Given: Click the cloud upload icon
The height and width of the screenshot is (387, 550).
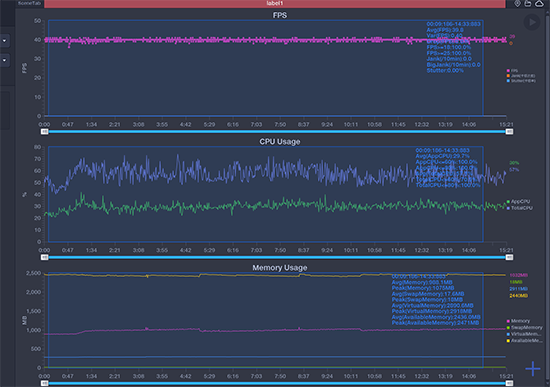Looking at the screenshot, I should click(x=539, y=4).
